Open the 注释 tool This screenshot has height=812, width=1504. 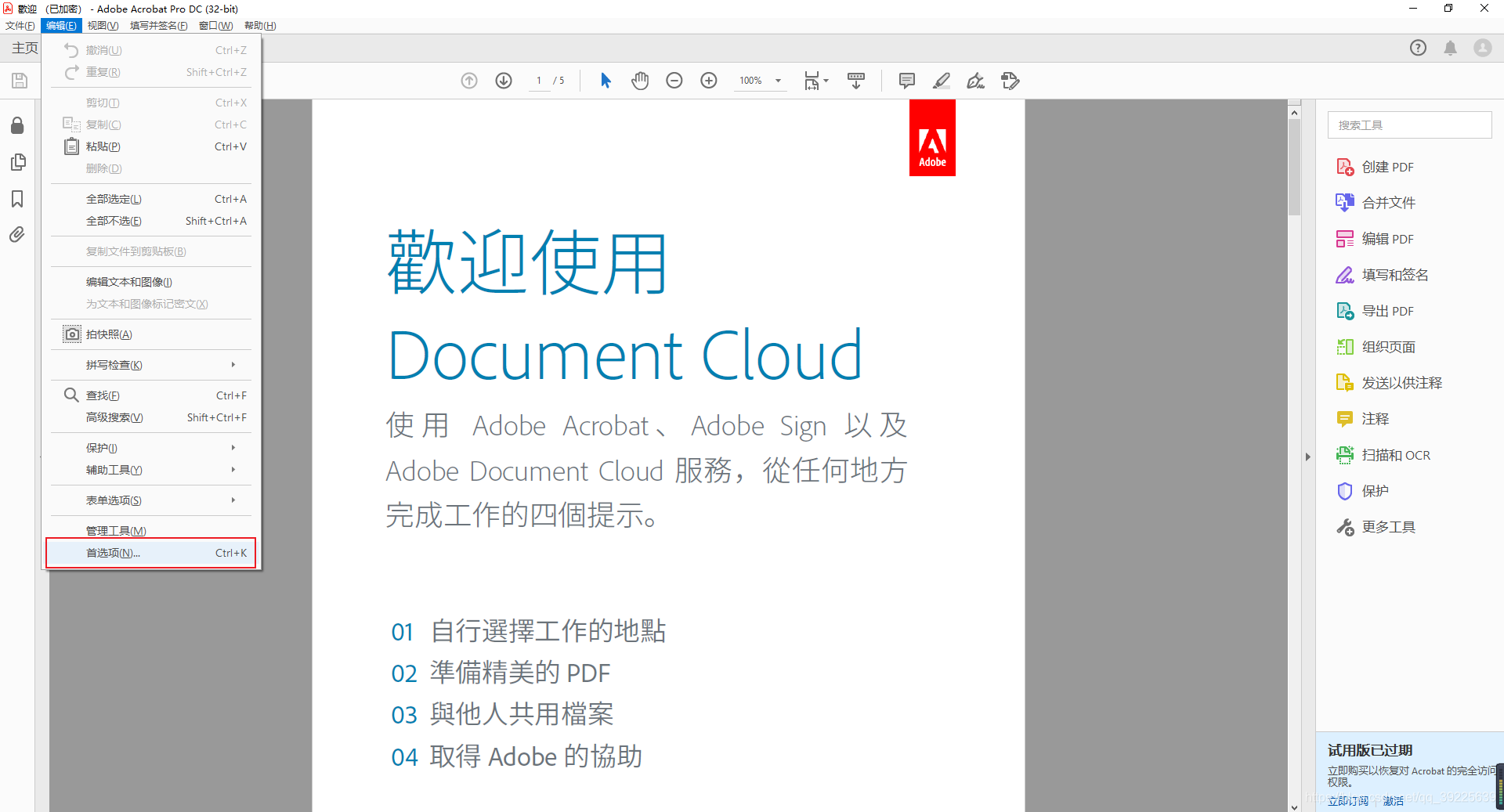pos(1362,419)
